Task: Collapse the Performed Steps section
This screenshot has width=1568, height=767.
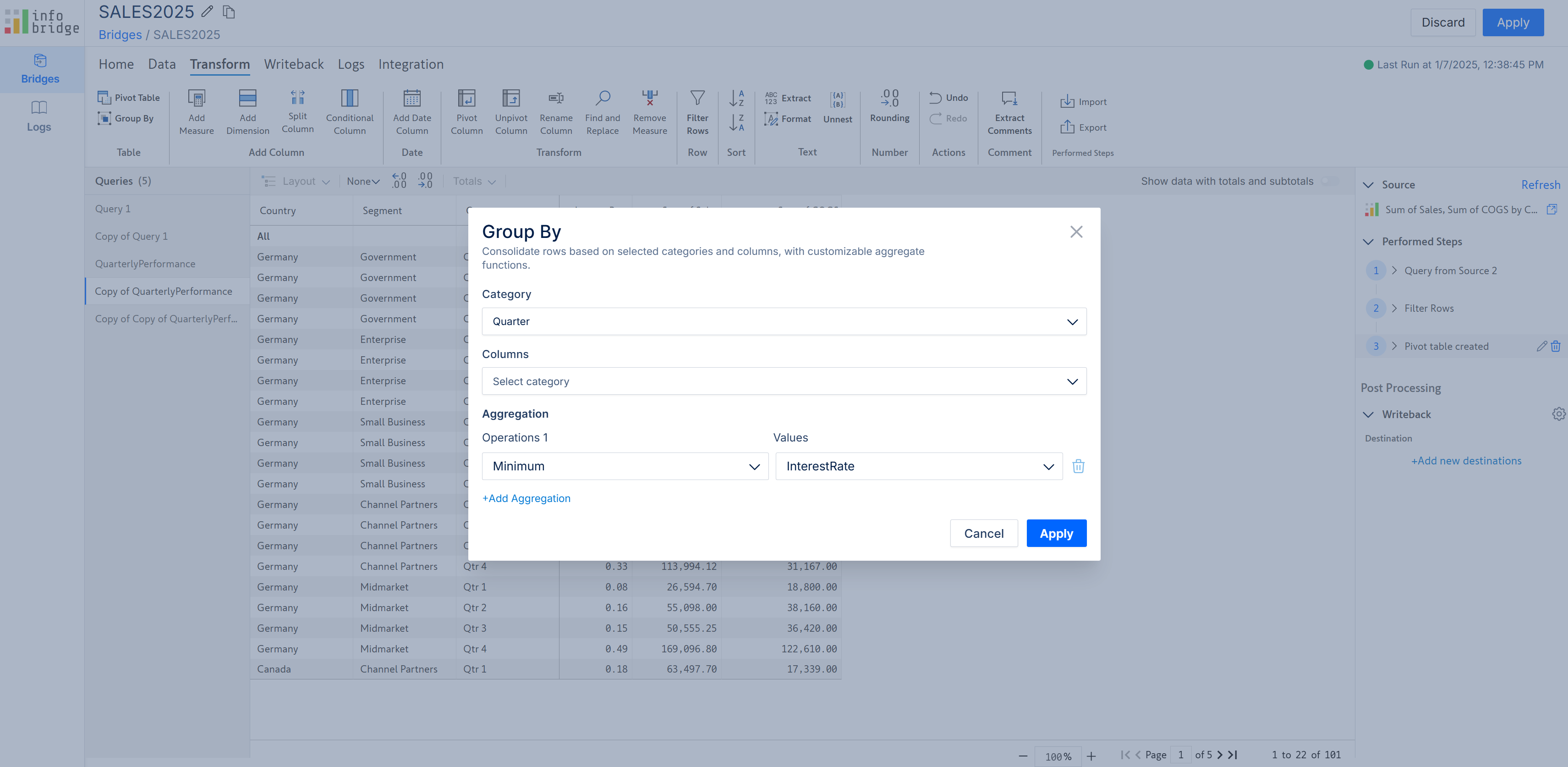Action: [x=1368, y=242]
